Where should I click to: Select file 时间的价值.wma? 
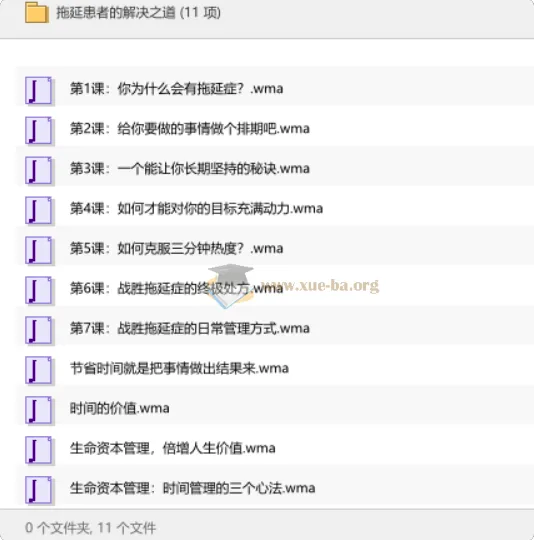pos(119,408)
